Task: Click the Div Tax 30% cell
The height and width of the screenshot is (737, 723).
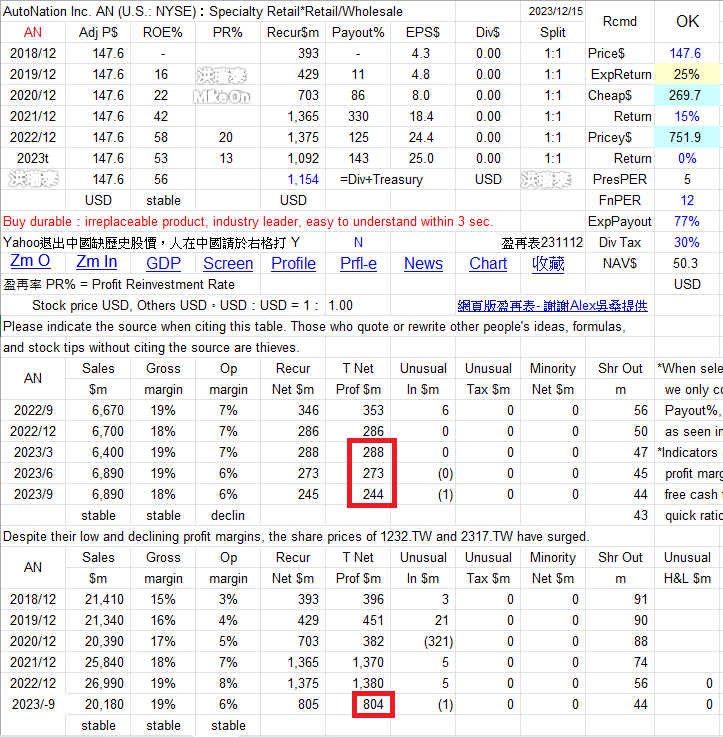Action: point(686,242)
